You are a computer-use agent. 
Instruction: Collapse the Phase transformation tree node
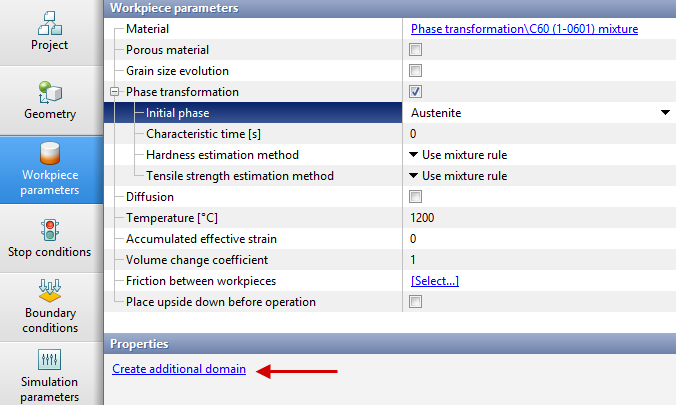click(114, 92)
